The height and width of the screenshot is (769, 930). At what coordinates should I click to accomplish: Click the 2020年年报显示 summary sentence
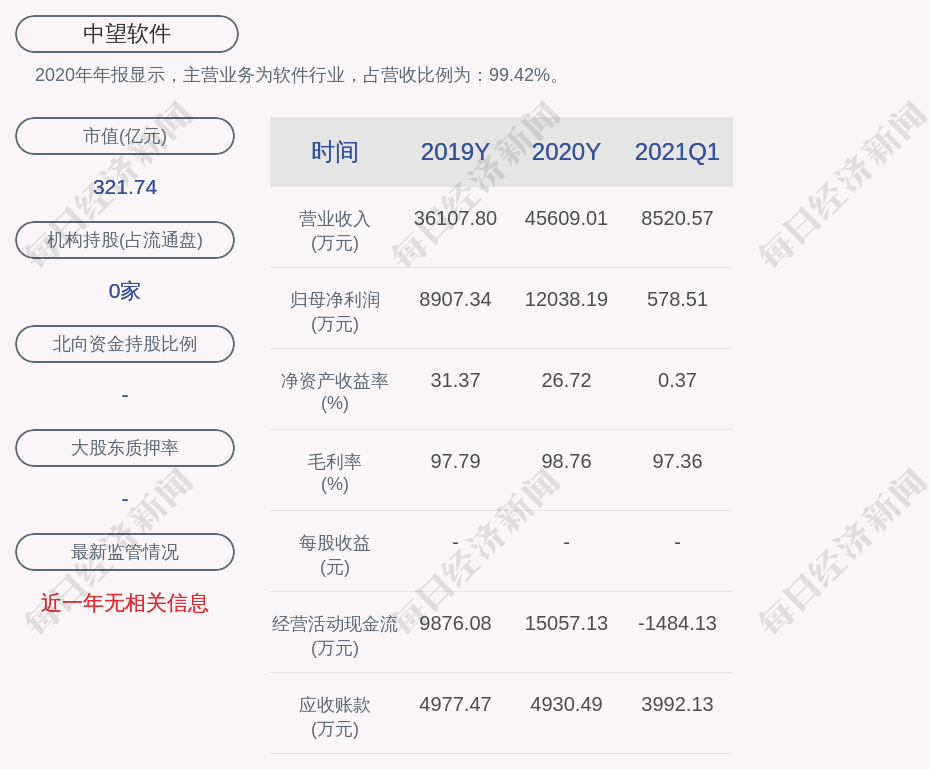(297, 75)
